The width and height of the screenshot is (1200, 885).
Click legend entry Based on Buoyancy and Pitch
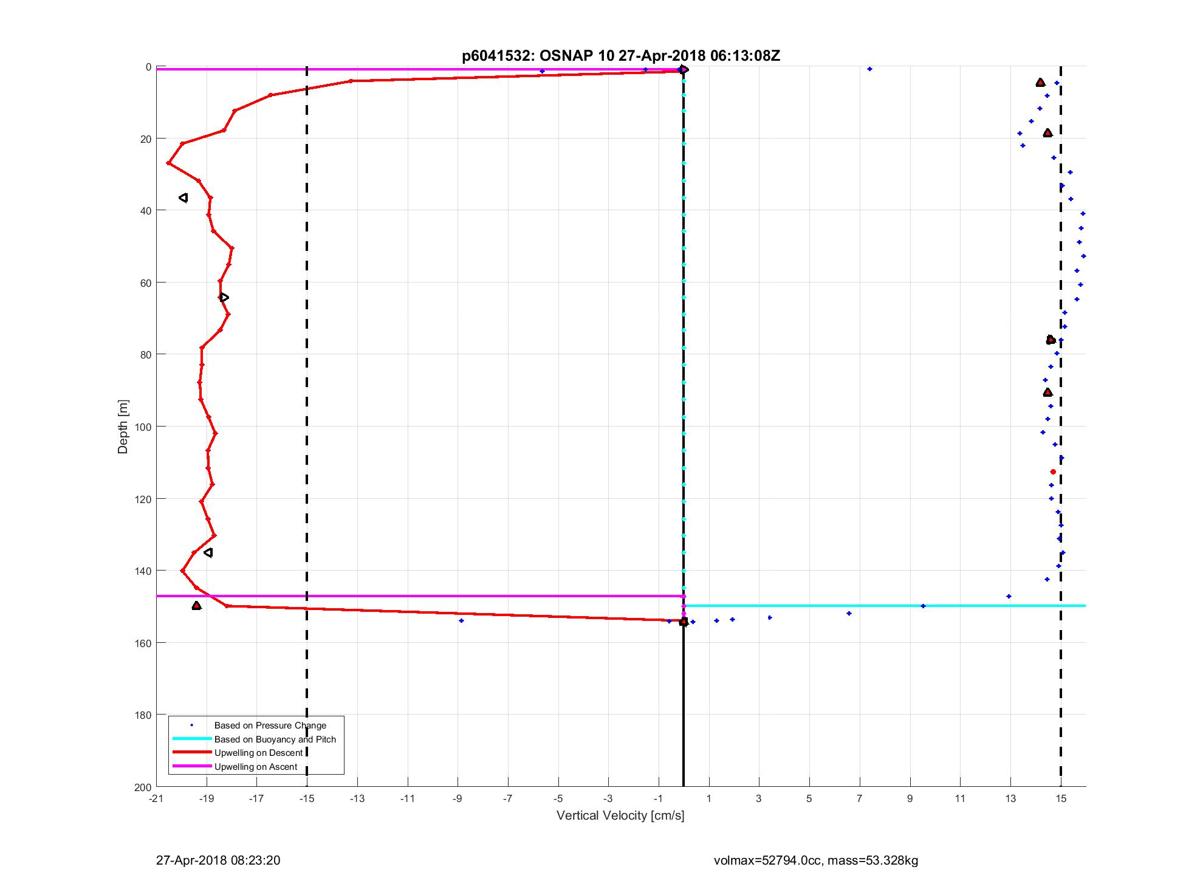coord(275,739)
